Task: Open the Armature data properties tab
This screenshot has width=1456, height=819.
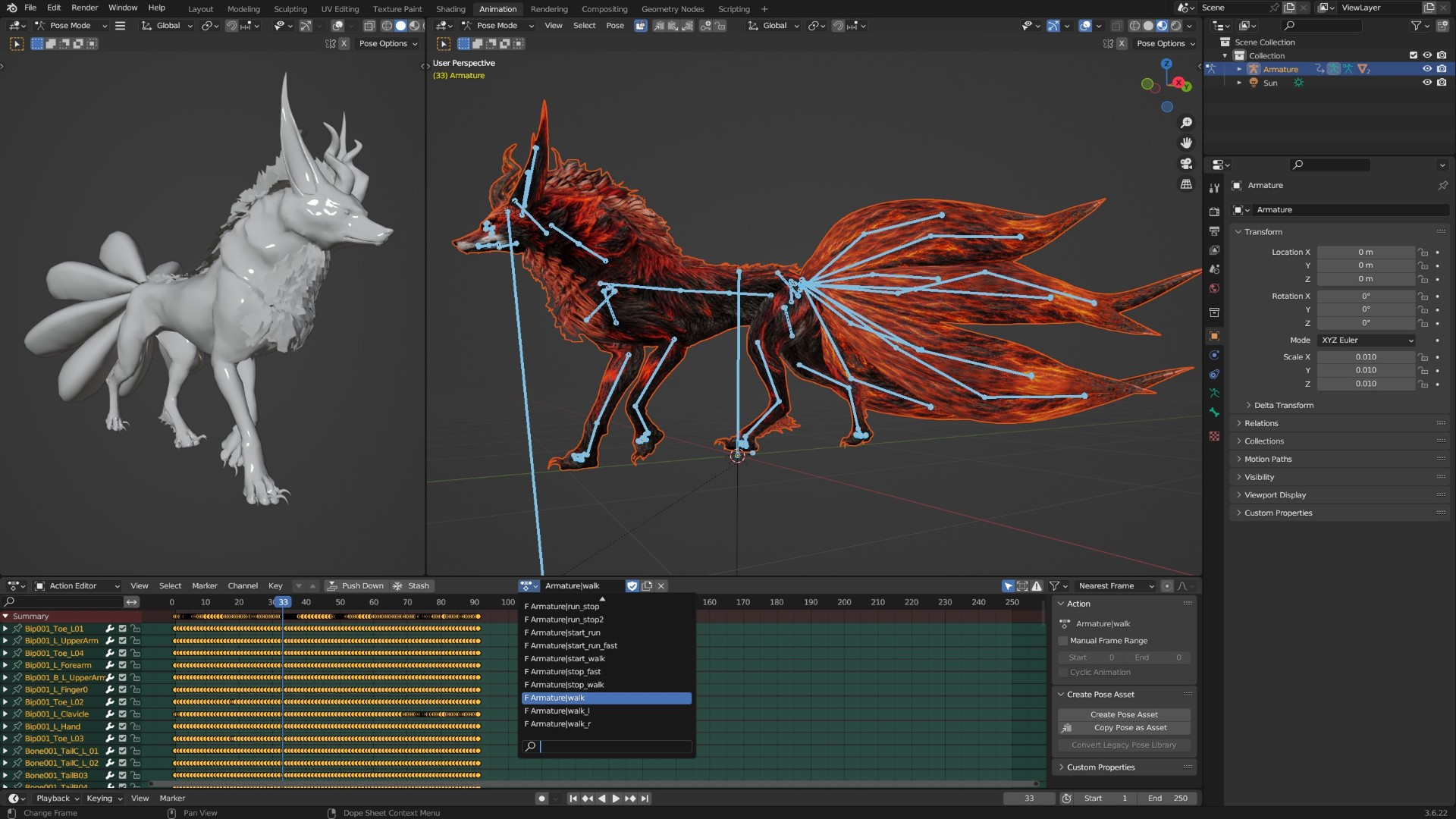Action: (x=1214, y=393)
